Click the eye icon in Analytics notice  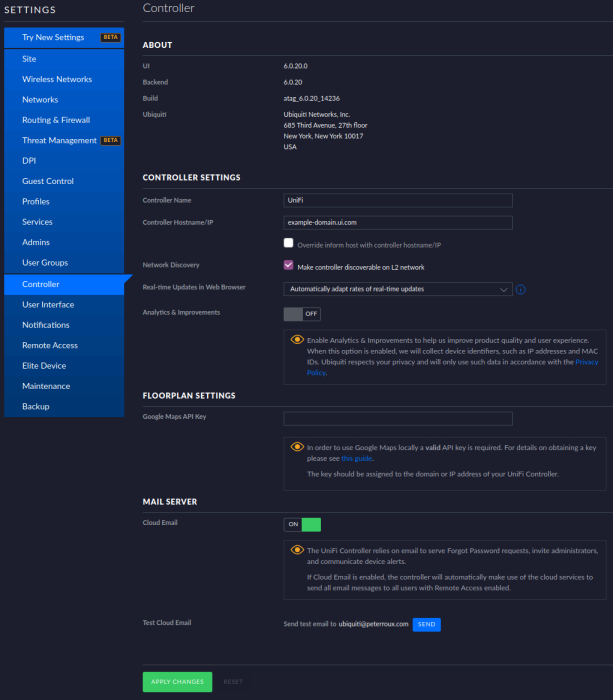[297, 340]
